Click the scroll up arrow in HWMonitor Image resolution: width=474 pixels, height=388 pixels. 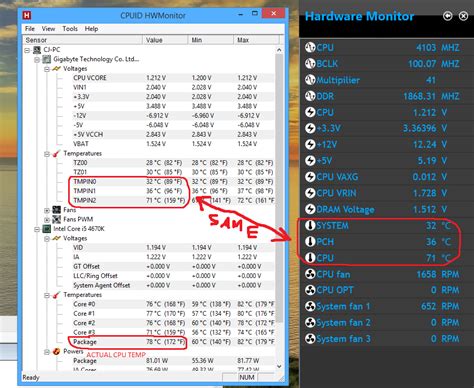(279, 50)
